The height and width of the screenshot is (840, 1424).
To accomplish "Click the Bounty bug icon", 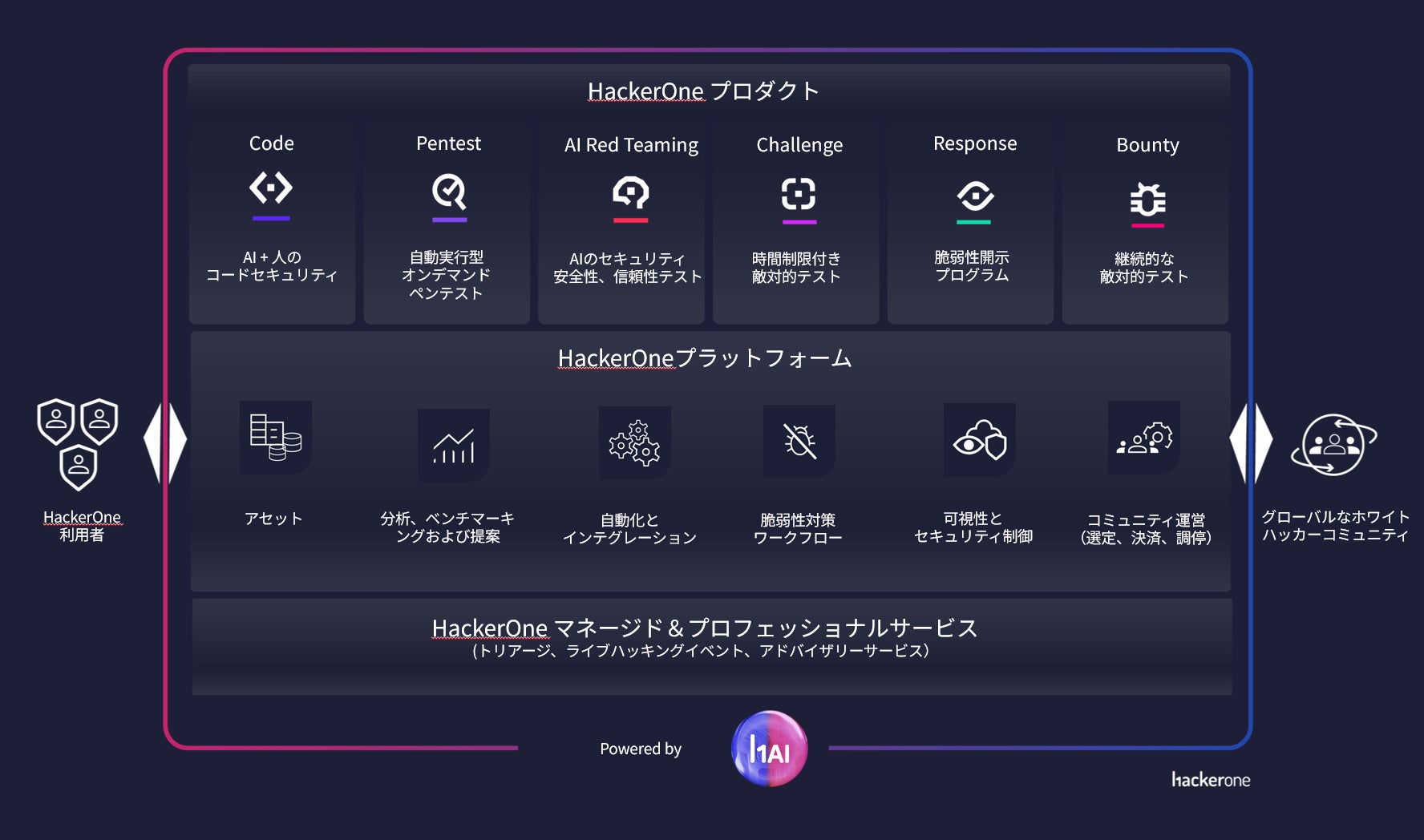I will pyautogui.click(x=1147, y=199).
